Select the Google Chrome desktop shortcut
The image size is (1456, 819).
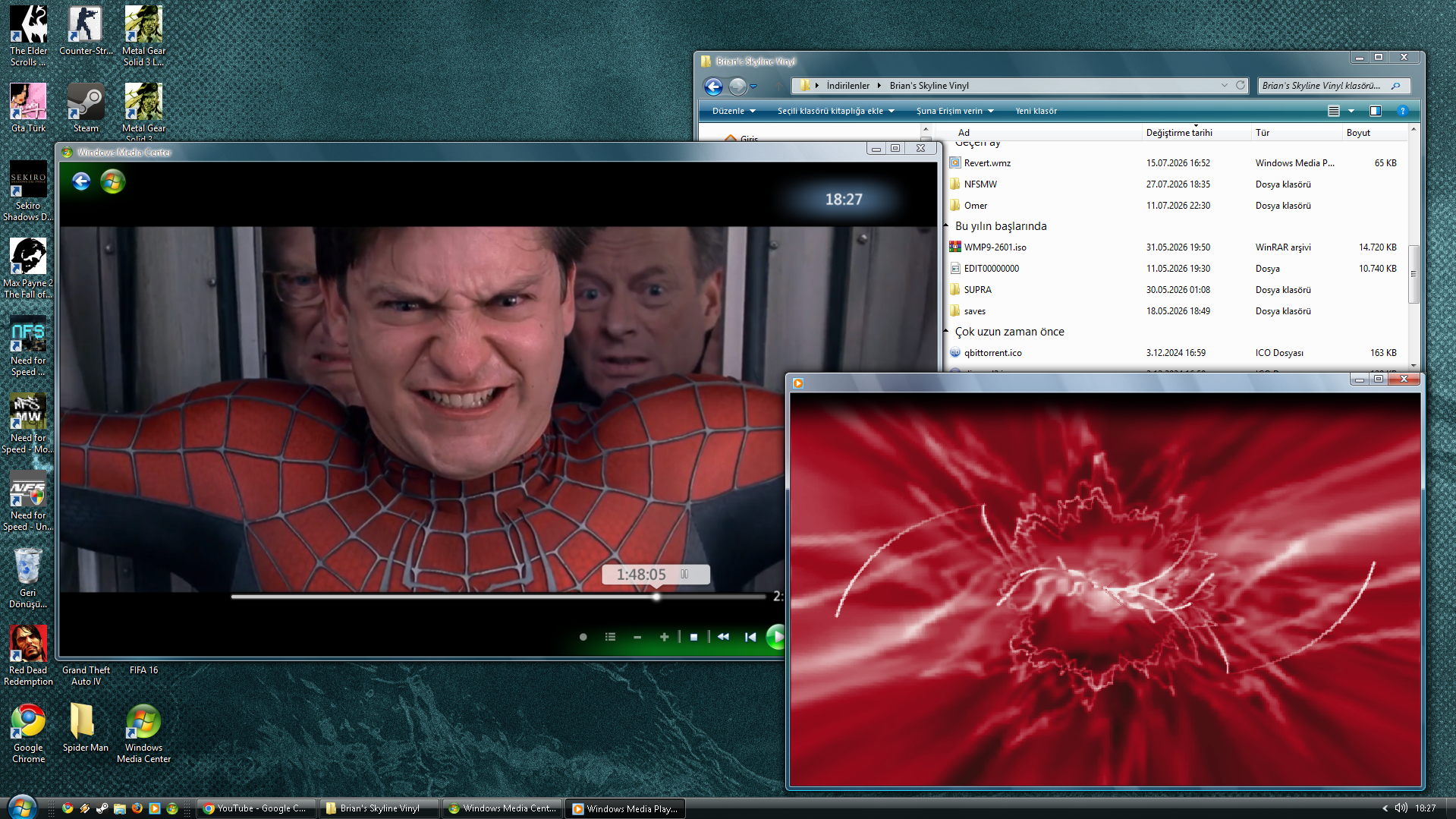point(28,733)
